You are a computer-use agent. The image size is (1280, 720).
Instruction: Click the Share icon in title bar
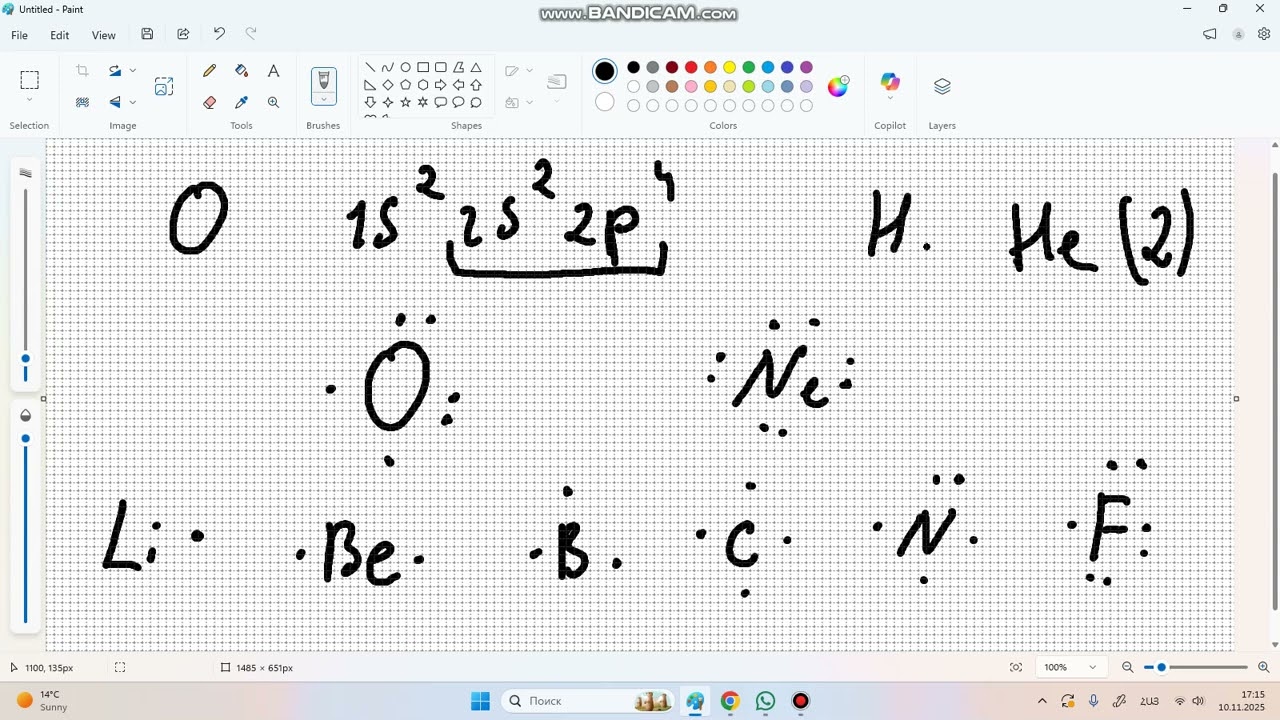(x=183, y=34)
